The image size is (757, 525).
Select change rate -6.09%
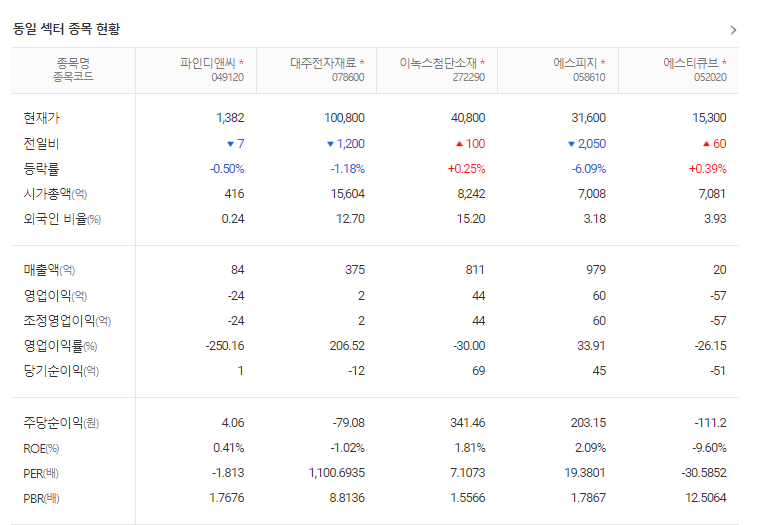point(589,169)
